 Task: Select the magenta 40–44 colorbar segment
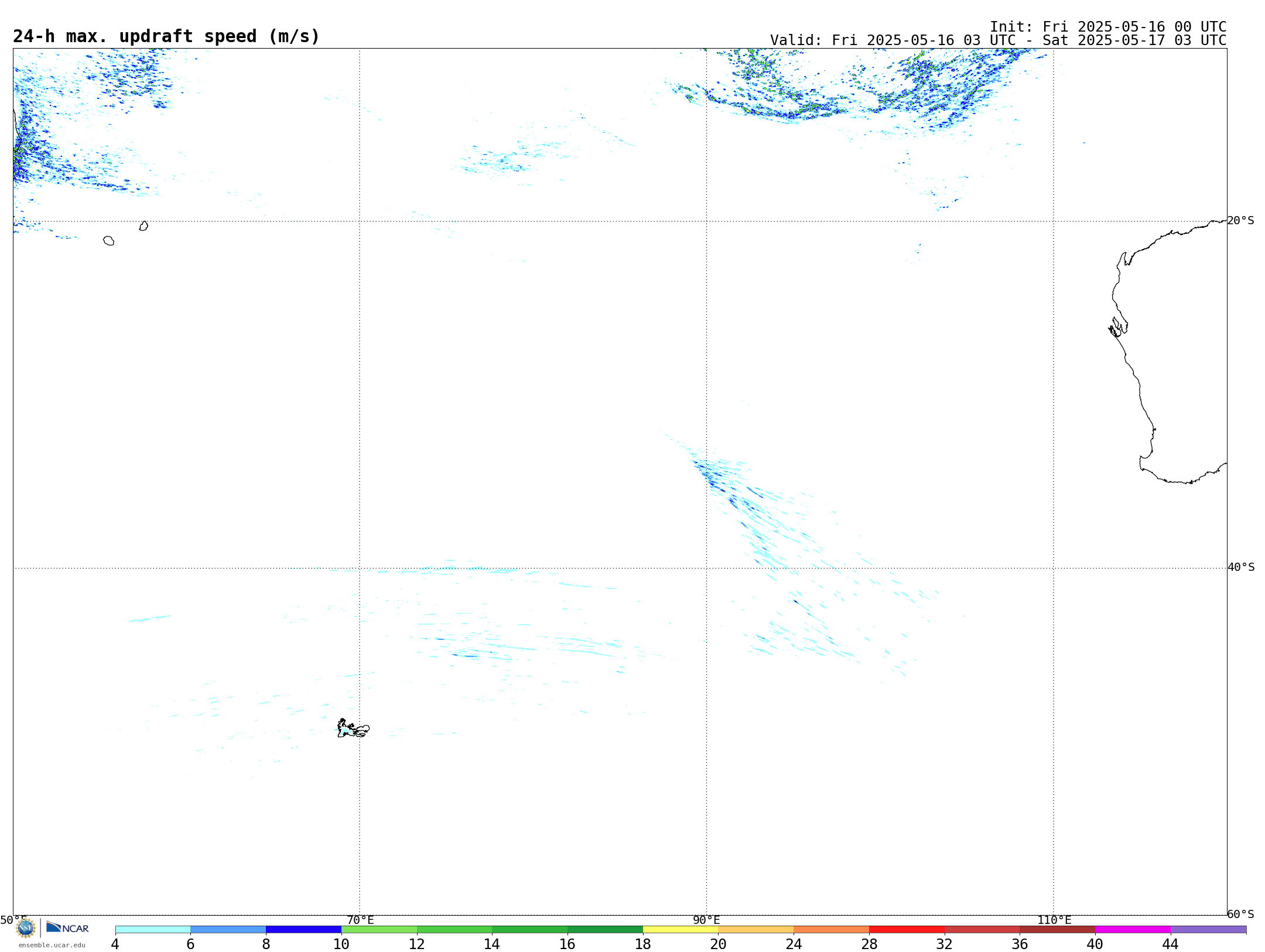pyautogui.click(x=1133, y=929)
